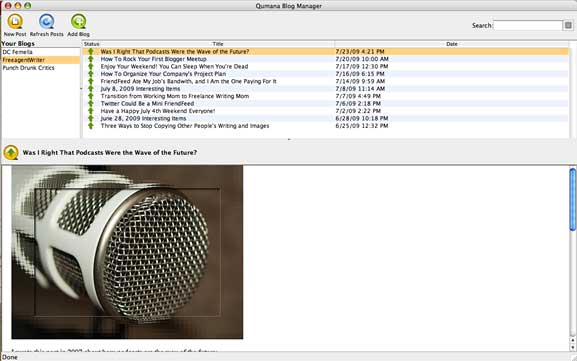This screenshot has width=577, height=361.
Task: Click the preview scrollbar up arrow
Action: 572,341
